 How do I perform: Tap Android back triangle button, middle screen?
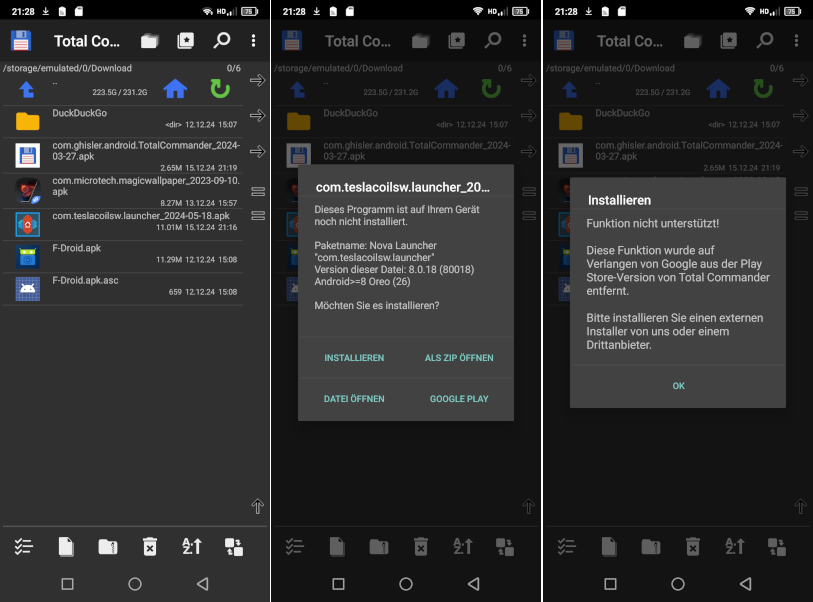coord(473,584)
